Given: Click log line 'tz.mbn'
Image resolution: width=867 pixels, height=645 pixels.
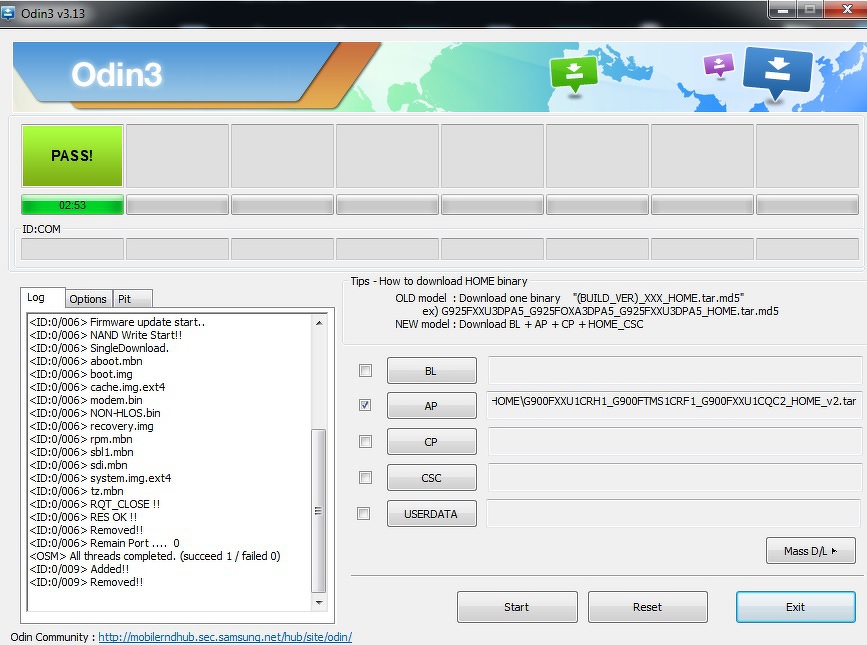Looking at the screenshot, I should click(x=77, y=491).
